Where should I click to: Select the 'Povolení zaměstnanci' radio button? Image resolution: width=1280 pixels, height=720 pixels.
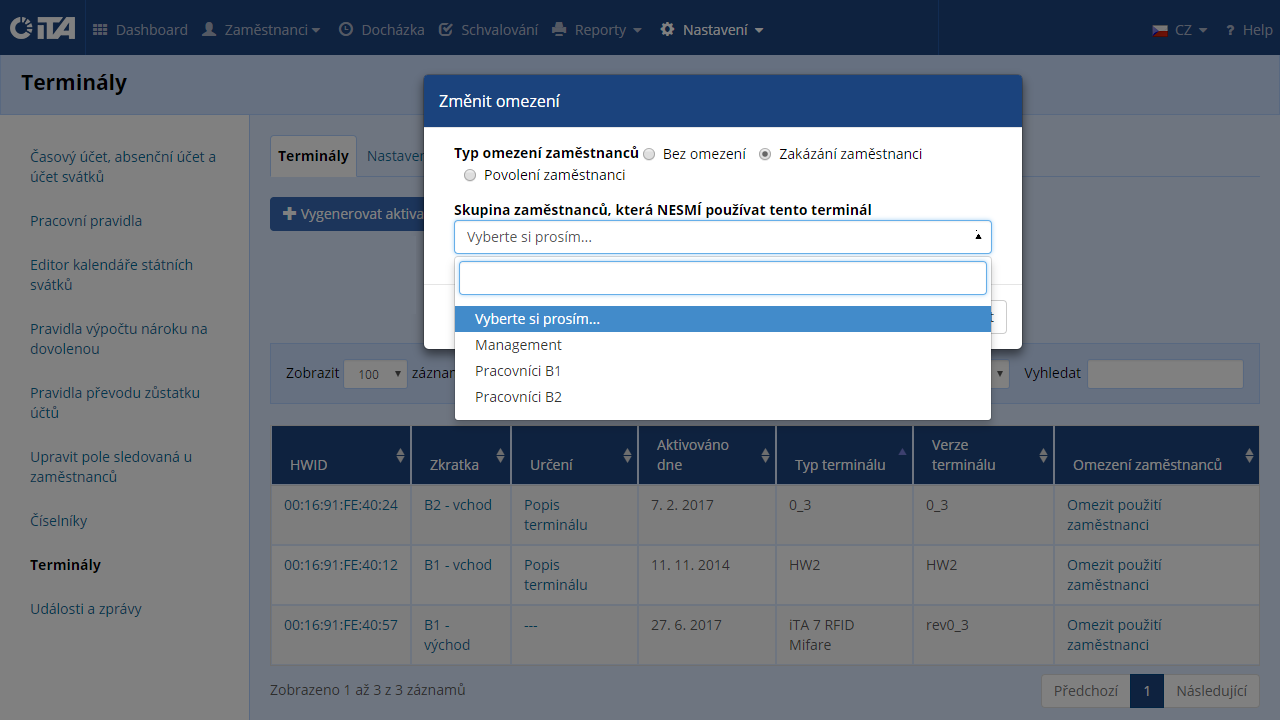(470, 176)
